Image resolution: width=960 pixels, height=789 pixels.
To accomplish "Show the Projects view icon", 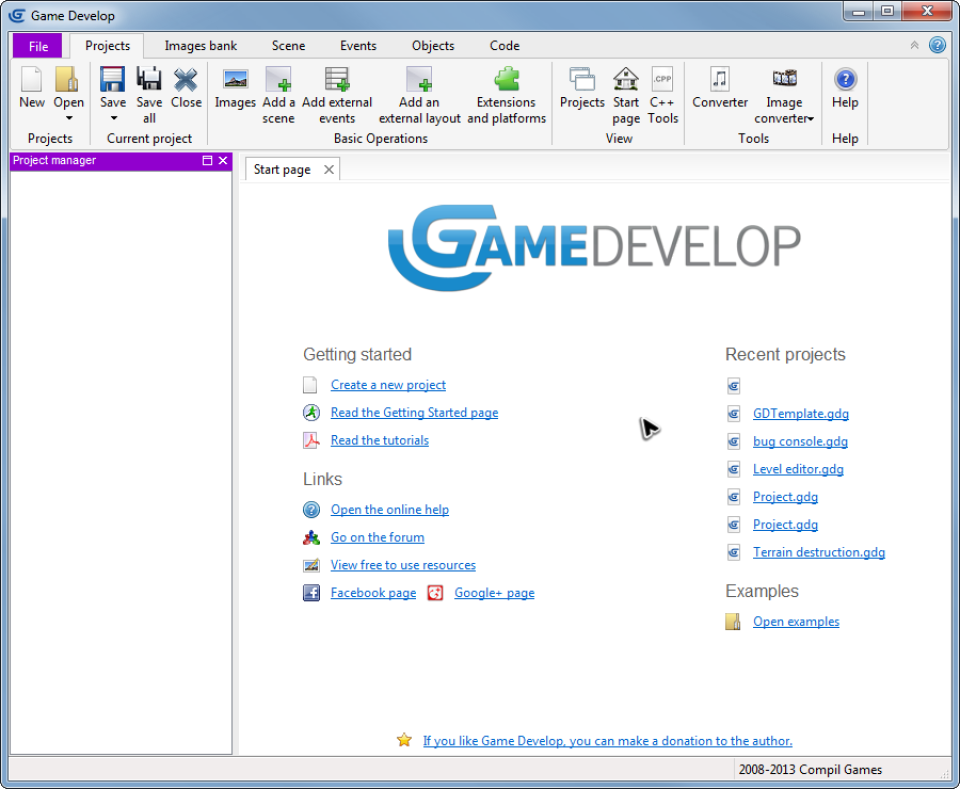I will coord(581,90).
